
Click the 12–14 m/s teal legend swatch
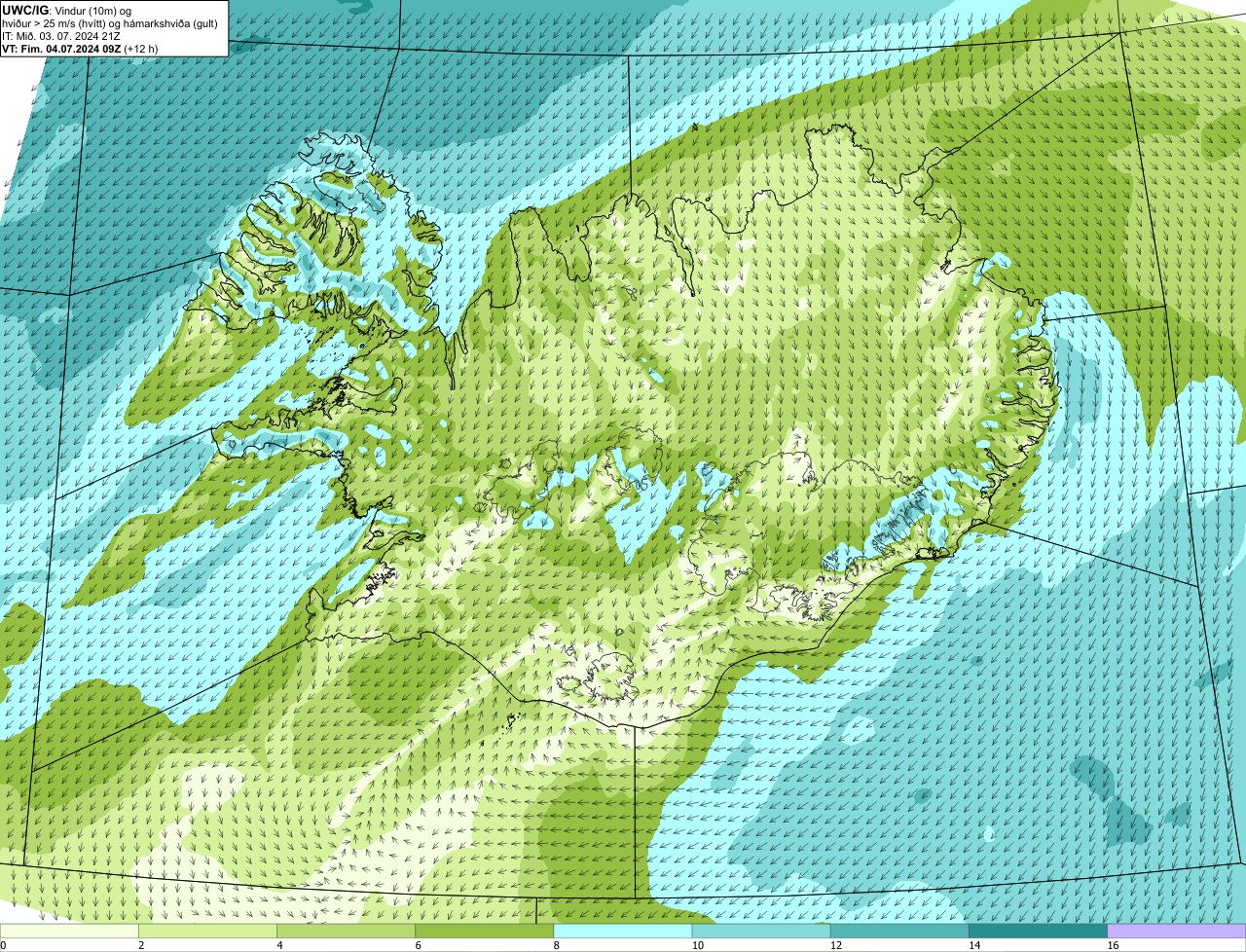899,931
